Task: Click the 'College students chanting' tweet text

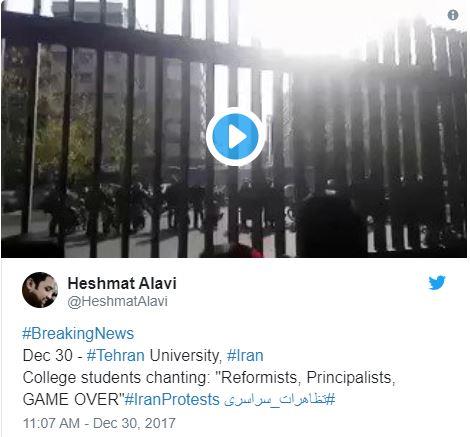Action: tap(115, 378)
